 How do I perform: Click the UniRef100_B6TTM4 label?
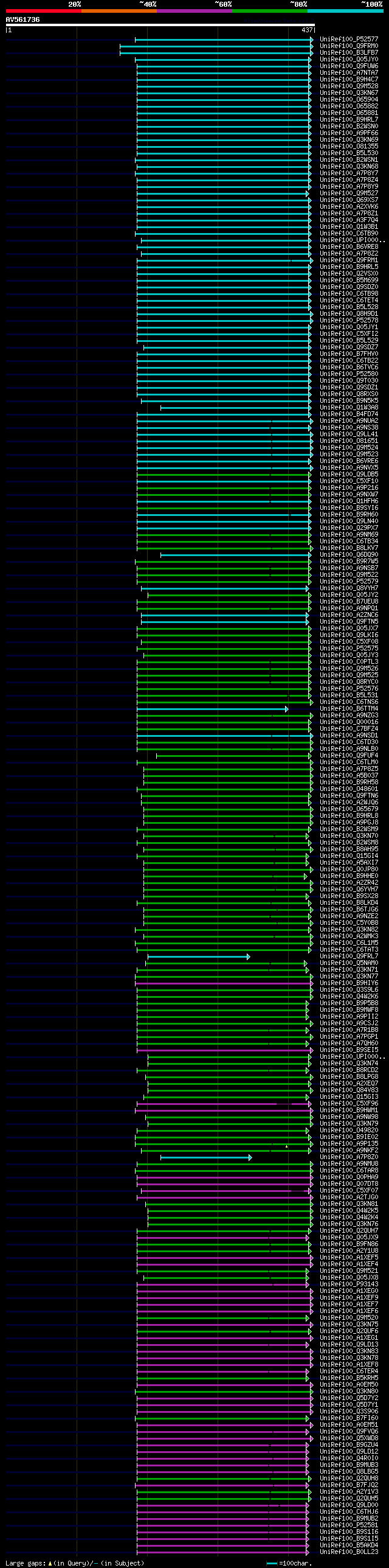349,708
